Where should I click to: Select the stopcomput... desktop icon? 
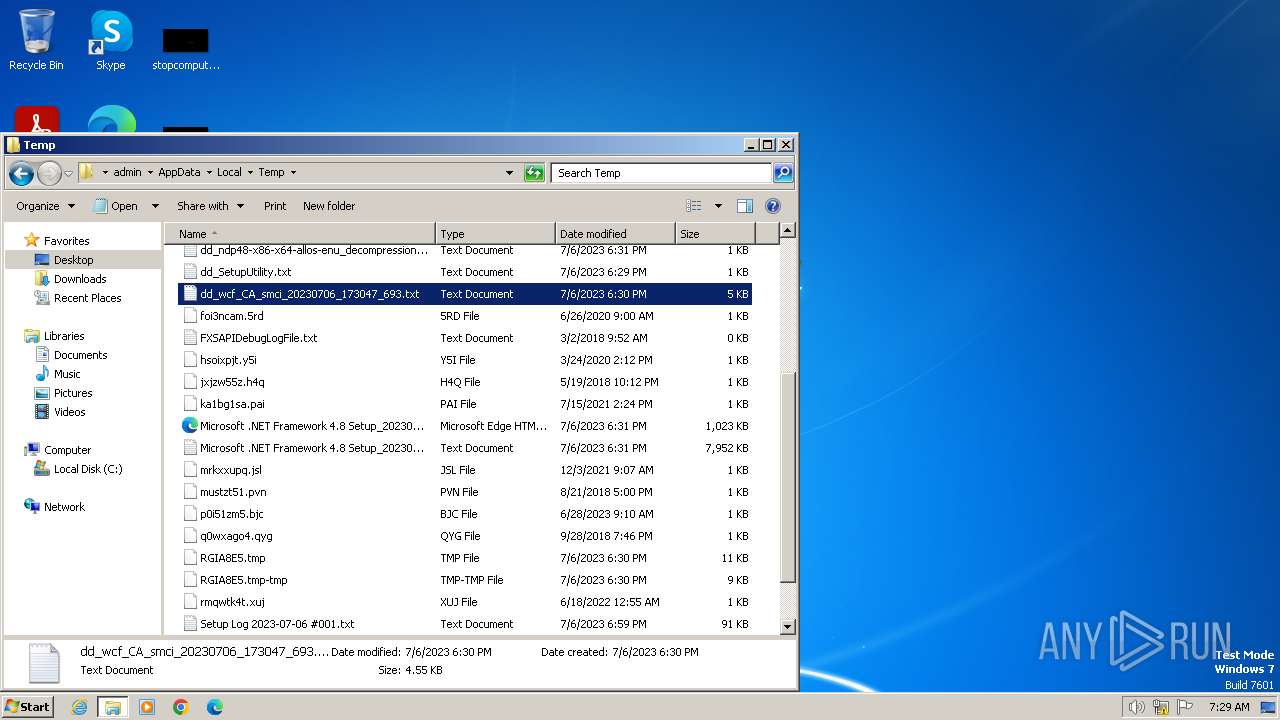click(x=186, y=48)
